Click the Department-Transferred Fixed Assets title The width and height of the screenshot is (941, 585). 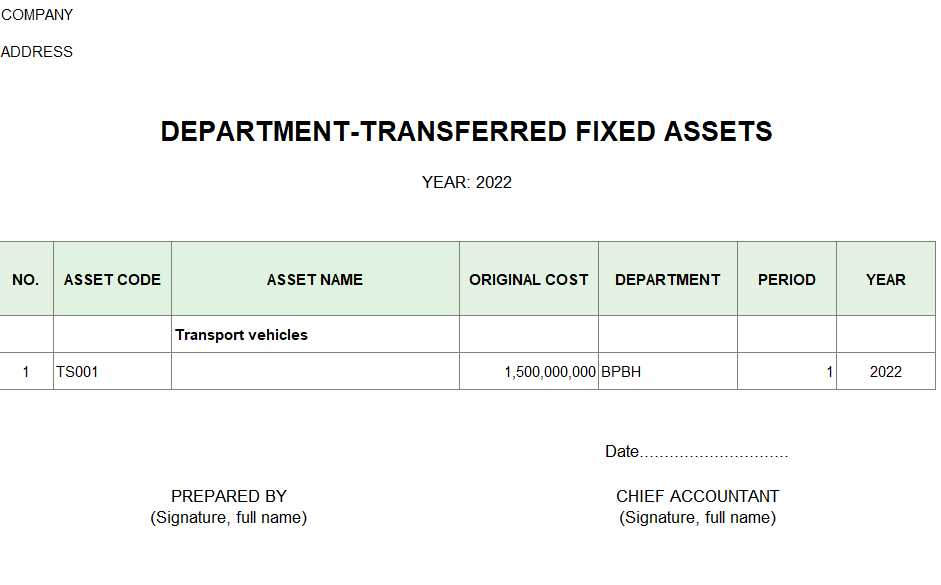point(466,132)
